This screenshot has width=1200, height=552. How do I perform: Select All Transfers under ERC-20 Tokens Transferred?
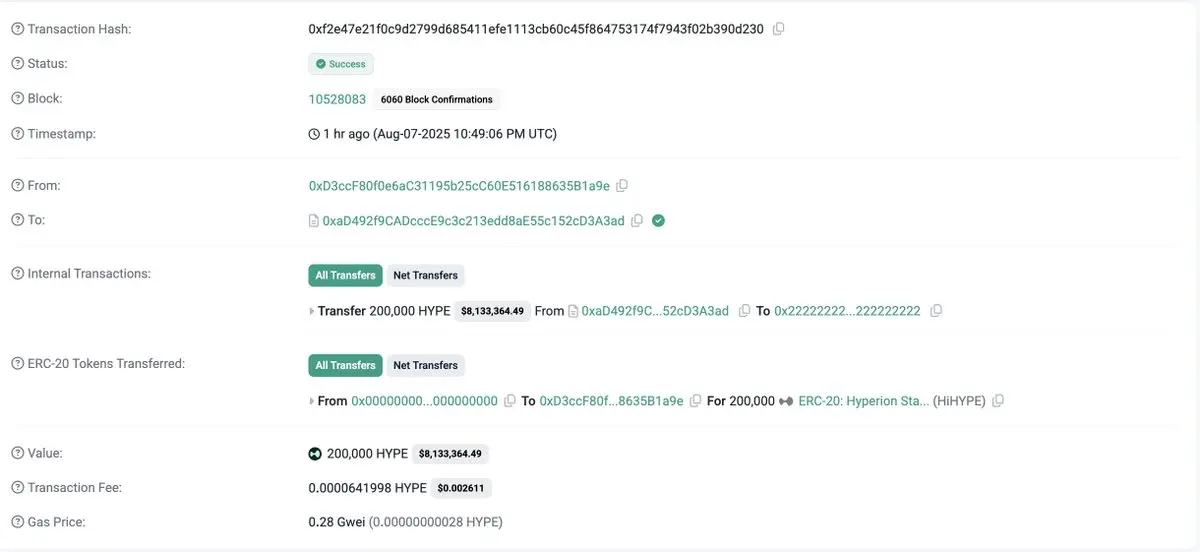[345, 365]
